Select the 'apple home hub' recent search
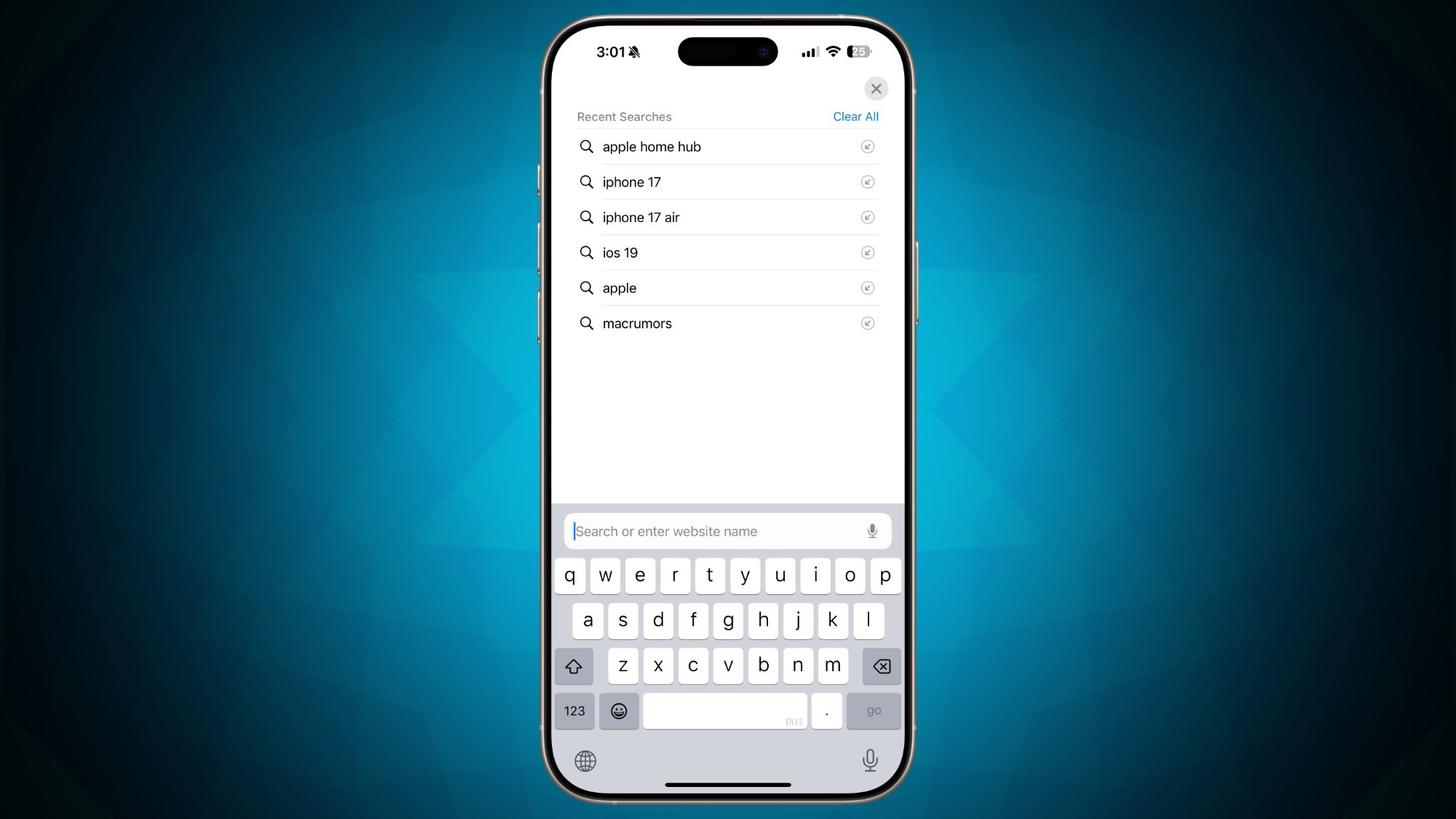 pos(727,146)
